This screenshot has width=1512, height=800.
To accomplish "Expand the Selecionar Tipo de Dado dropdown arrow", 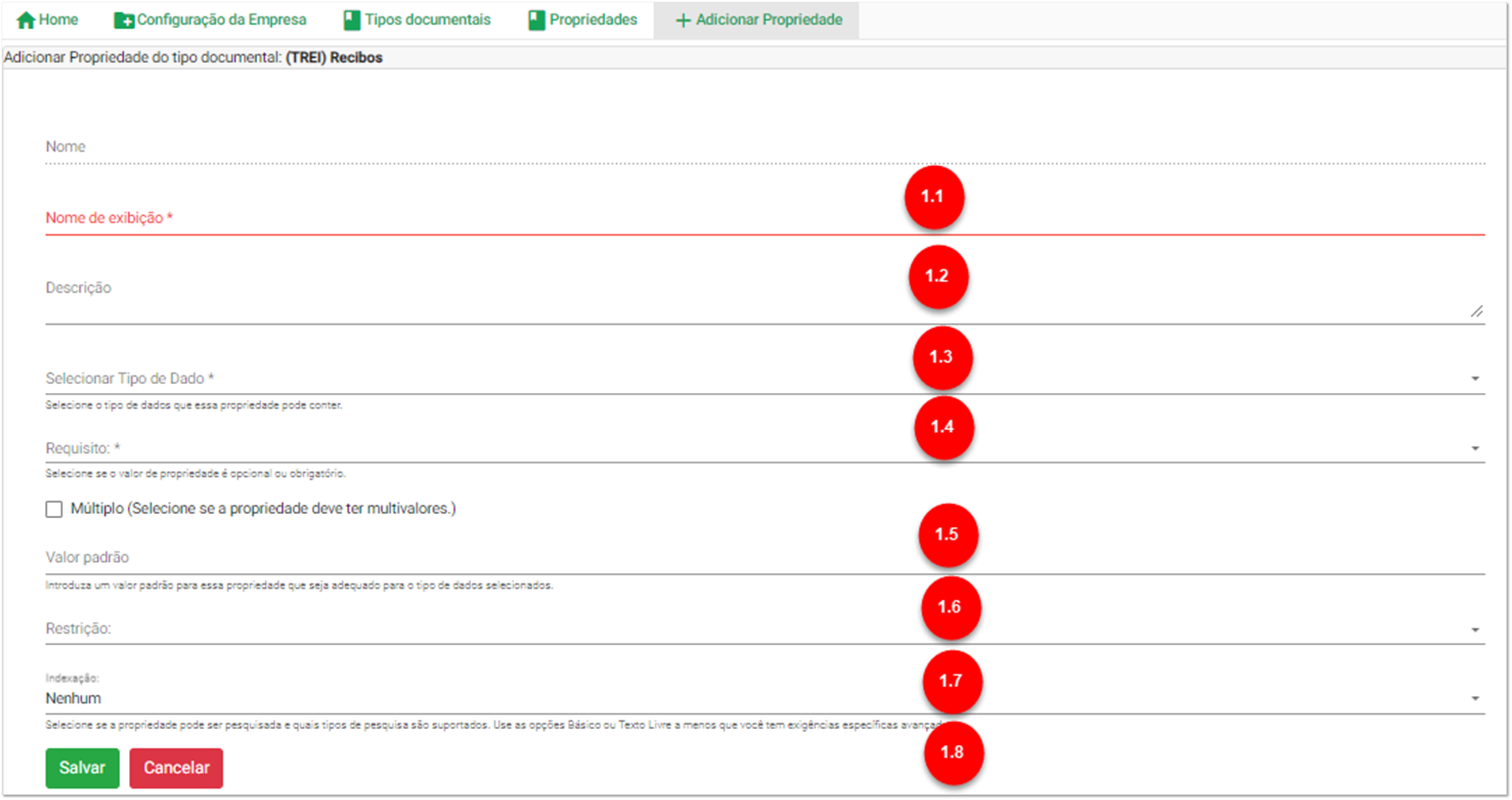I will pyautogui.click(x=1475, y=378).
